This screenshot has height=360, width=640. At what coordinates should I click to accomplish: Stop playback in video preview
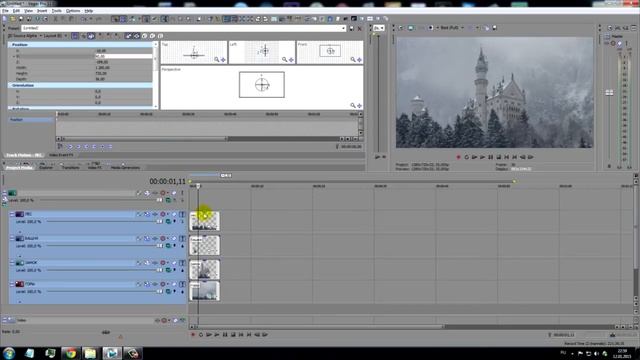pos(498,157)
